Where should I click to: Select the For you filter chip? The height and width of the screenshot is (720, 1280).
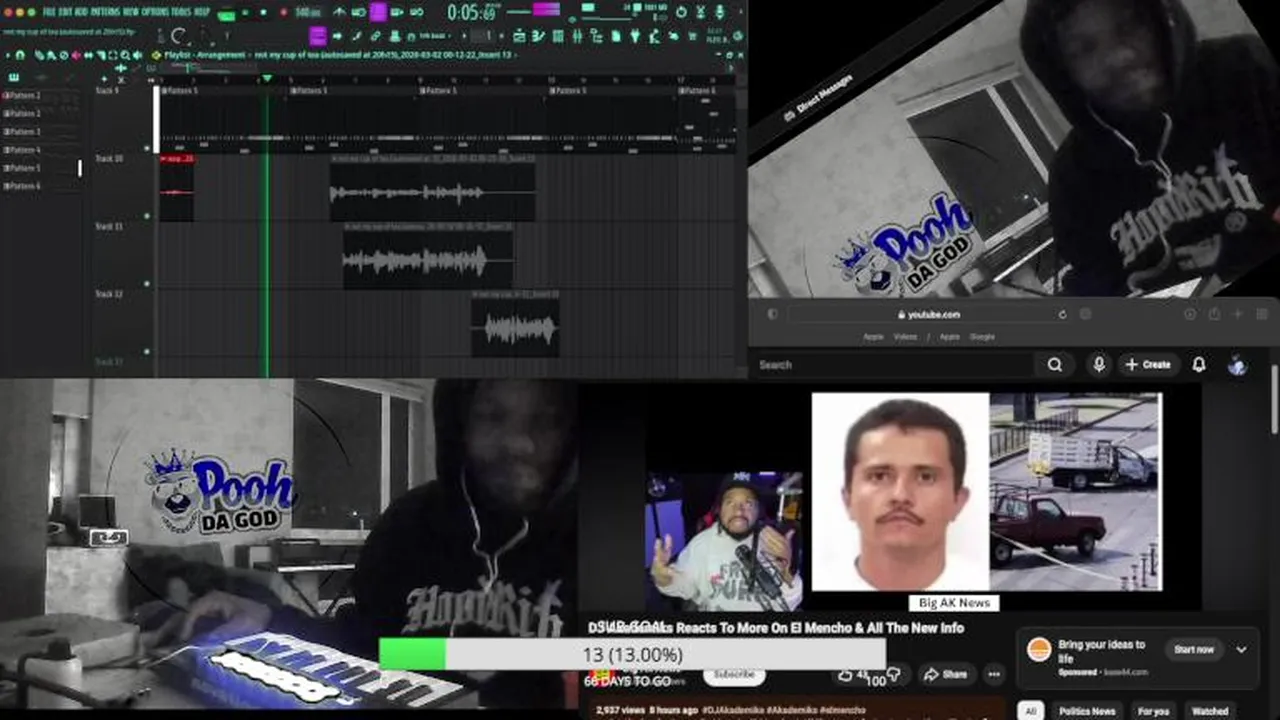click(x=1153, y=711)
